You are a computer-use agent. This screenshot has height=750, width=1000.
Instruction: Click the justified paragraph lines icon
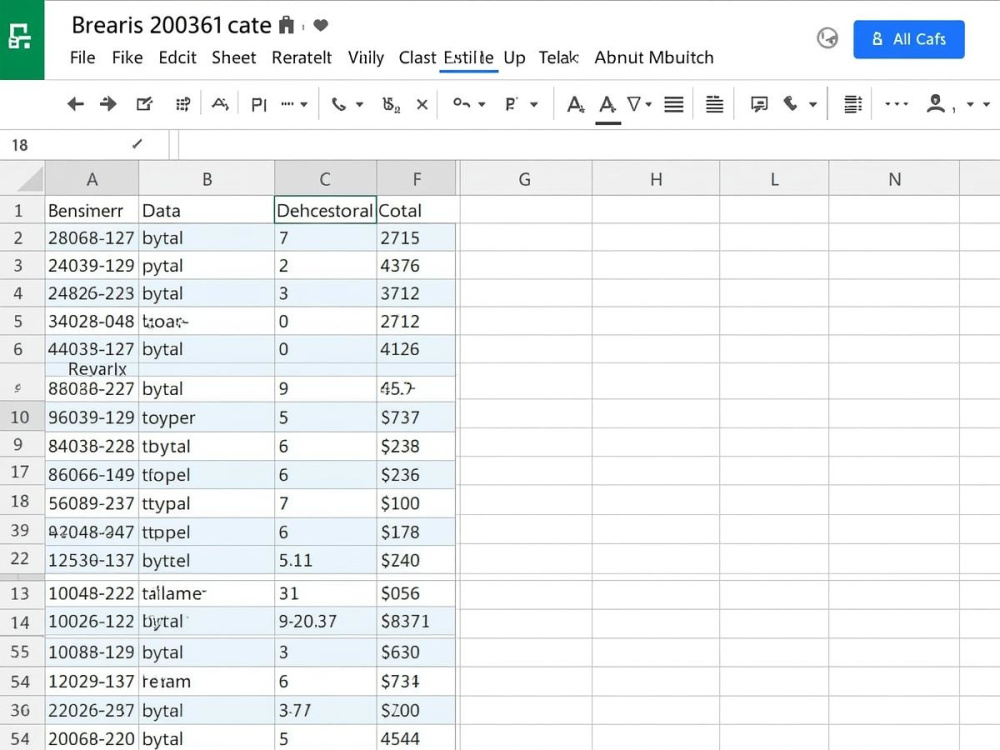714,104
